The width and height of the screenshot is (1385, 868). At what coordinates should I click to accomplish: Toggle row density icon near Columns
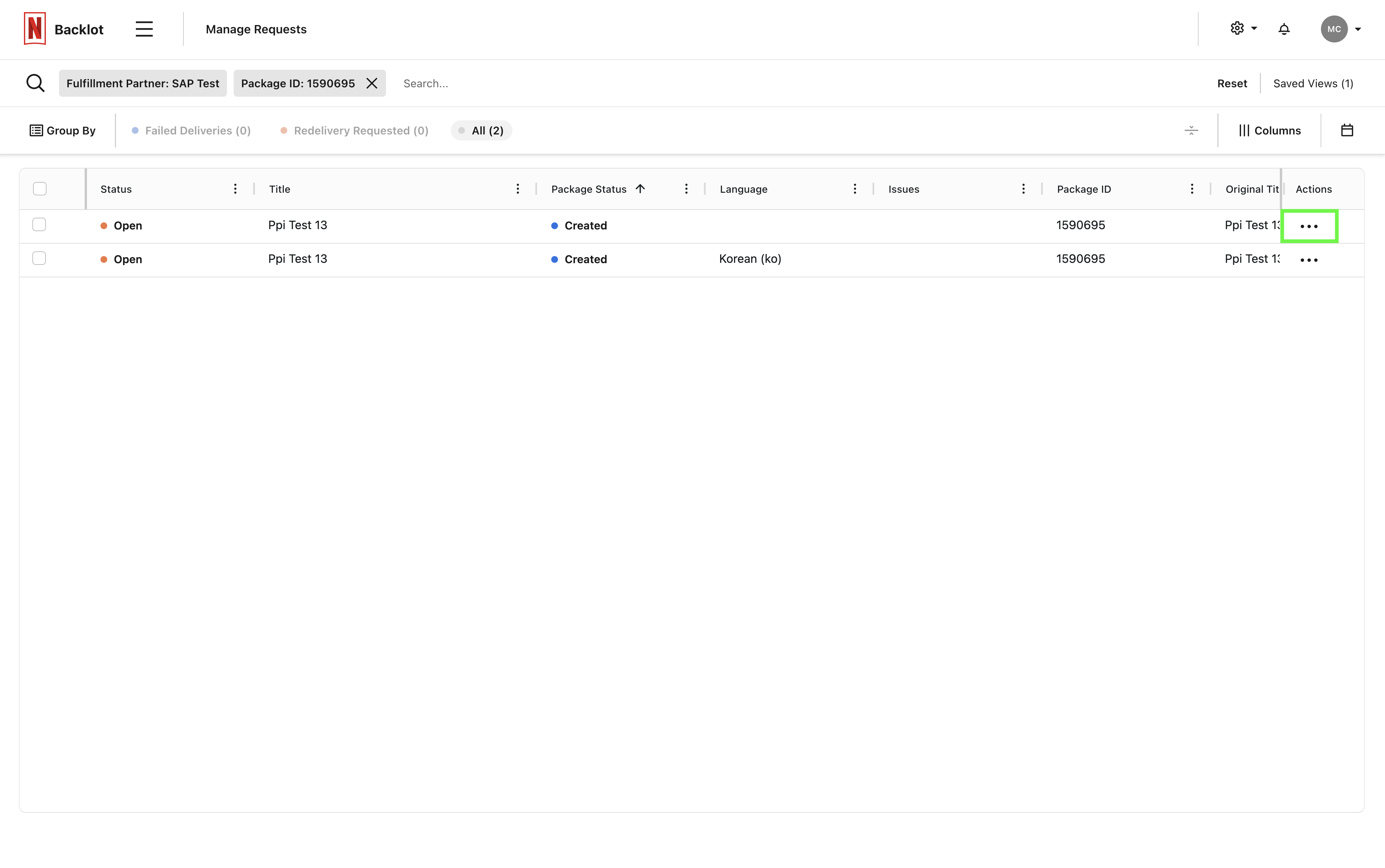[x=1191, y=130]
